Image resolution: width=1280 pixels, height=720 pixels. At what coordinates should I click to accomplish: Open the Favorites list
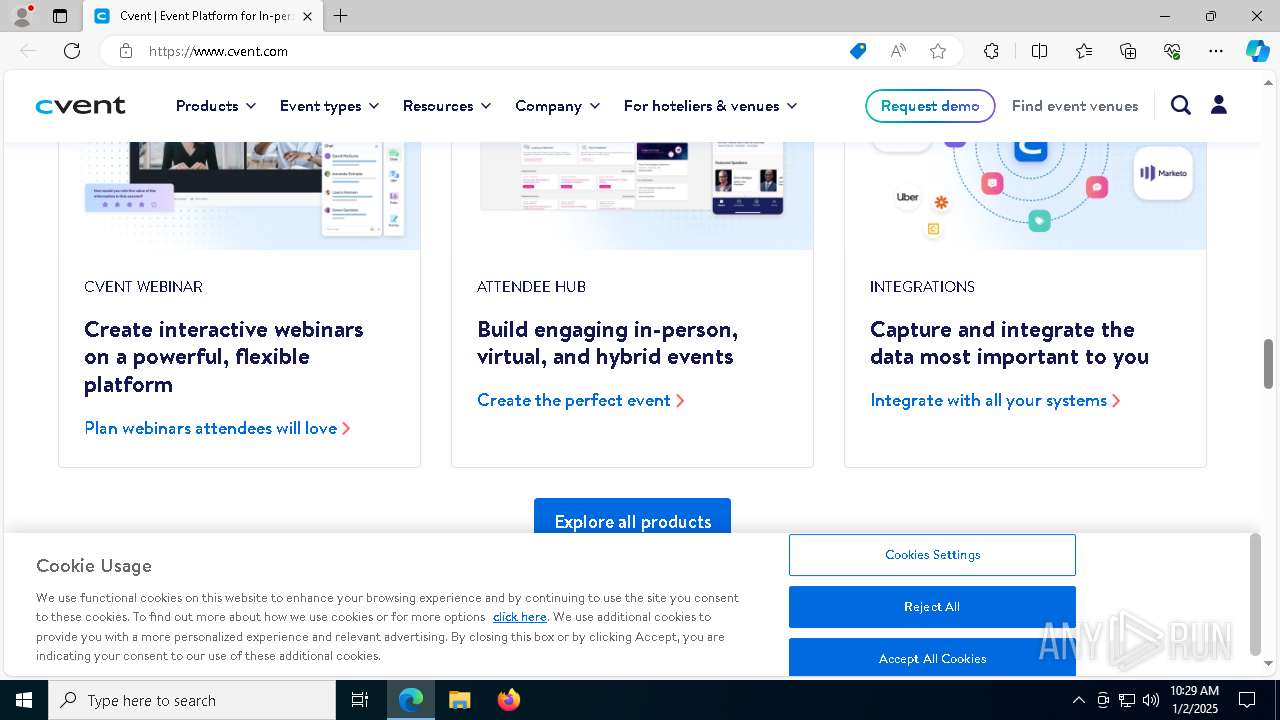pyautogui.click(x=1084, y=51)
